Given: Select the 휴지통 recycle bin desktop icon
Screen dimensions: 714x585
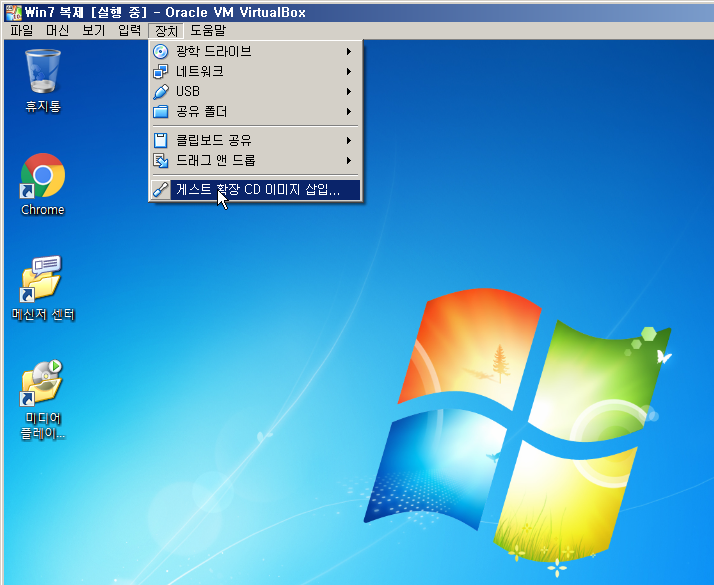Looking at the screenshot, I should [43, 71].
